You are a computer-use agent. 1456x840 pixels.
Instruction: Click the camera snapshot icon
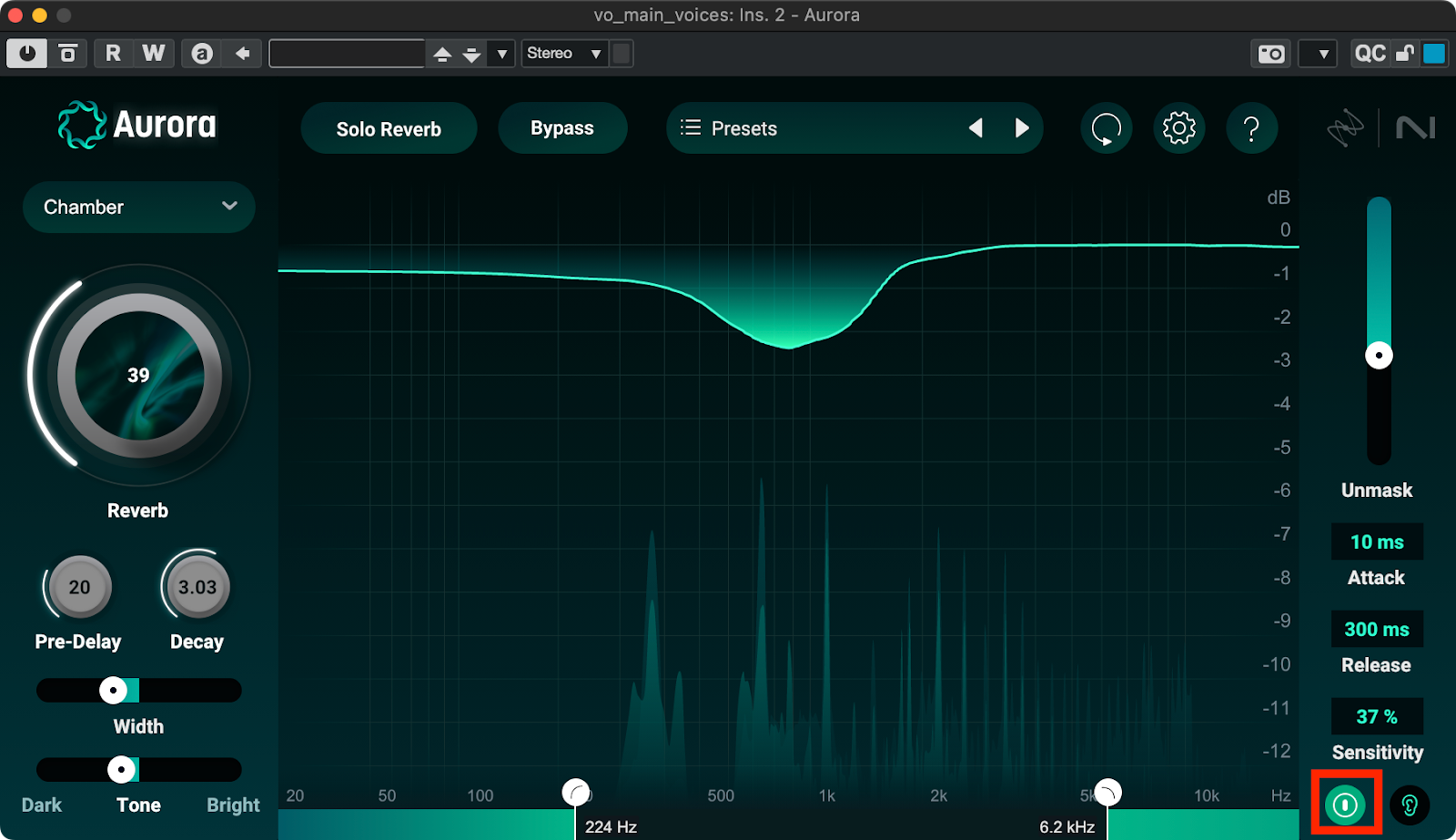(x=1271, y=54)
